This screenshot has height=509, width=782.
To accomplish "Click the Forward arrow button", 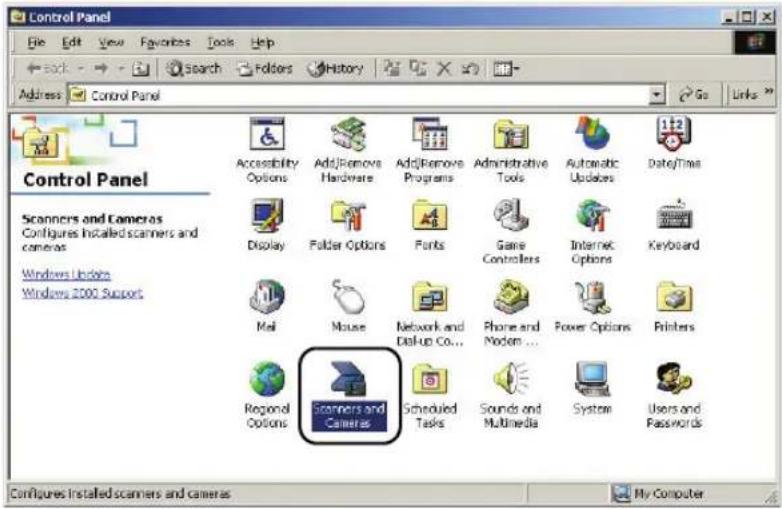I will [x=101, y=68].
